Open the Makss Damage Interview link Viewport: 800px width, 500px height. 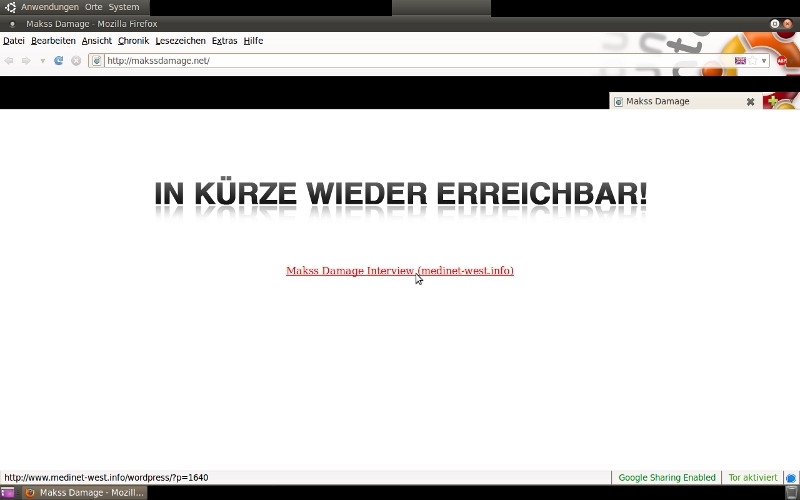(399, 270)
